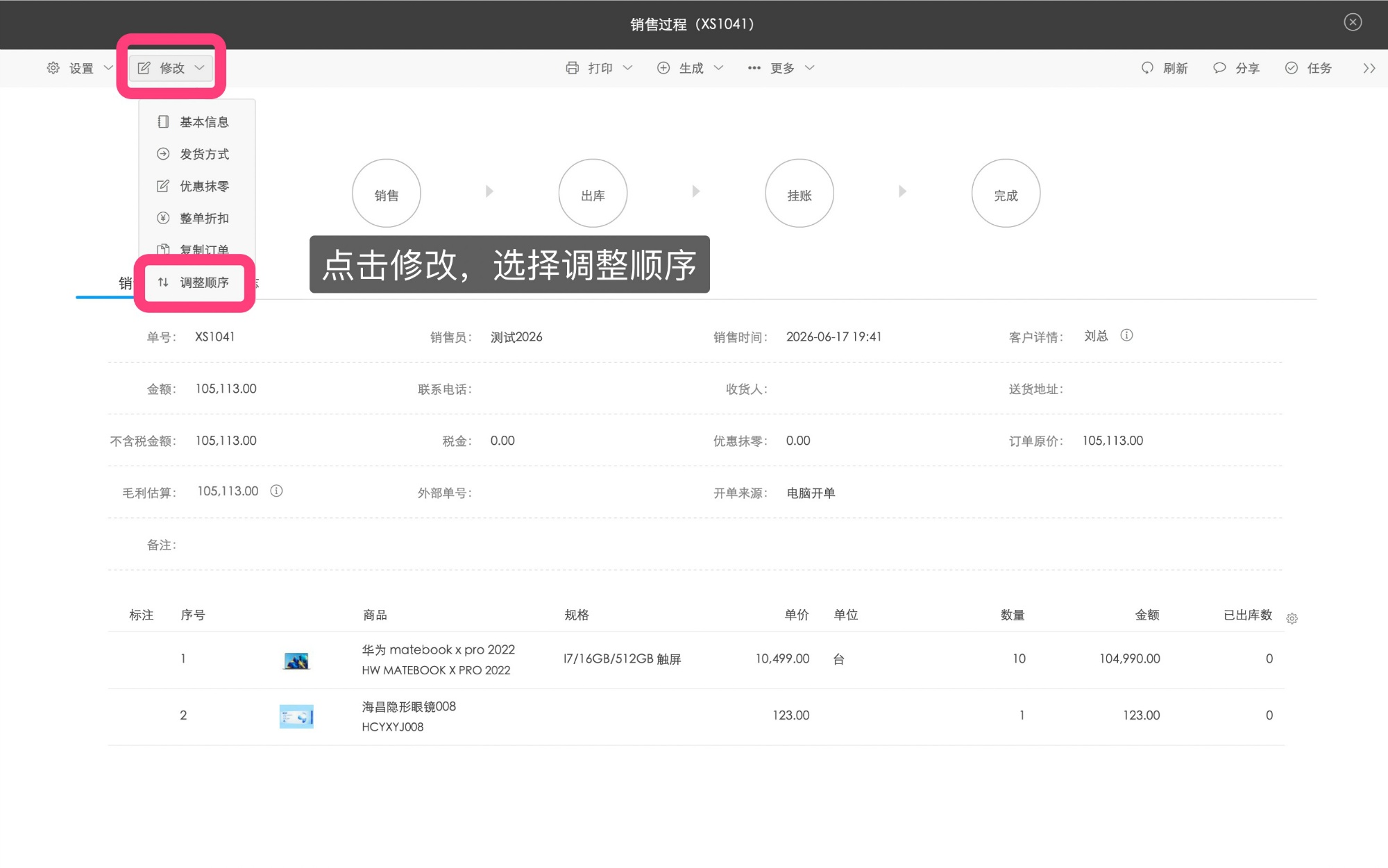The image size is (1388, 868).
Task: Click the 完成 stage circle
Action: pyautogui.click(x=1006, y=194)
